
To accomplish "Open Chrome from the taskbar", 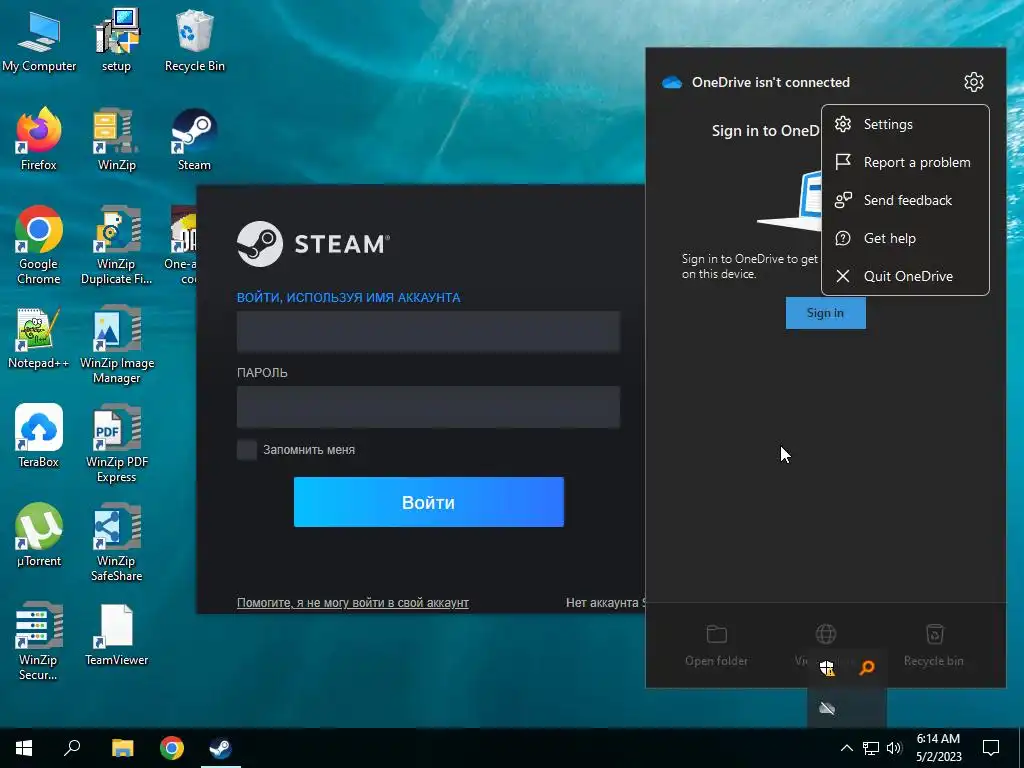I will coord(172,748).
